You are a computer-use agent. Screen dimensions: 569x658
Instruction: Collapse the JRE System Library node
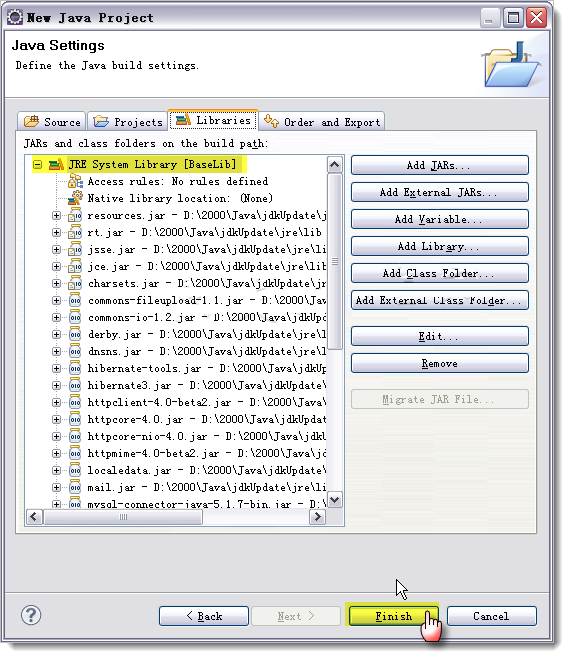(37, 164)
